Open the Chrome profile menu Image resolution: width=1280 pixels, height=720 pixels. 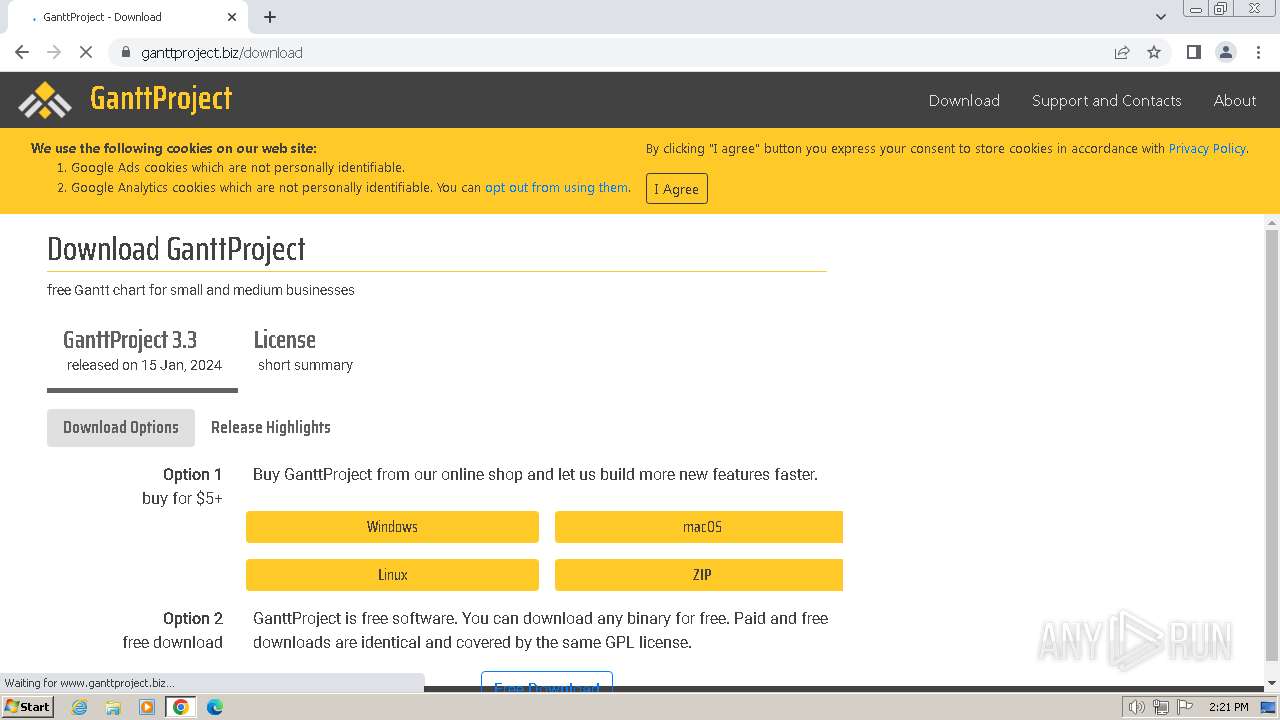click(1226, 52)
